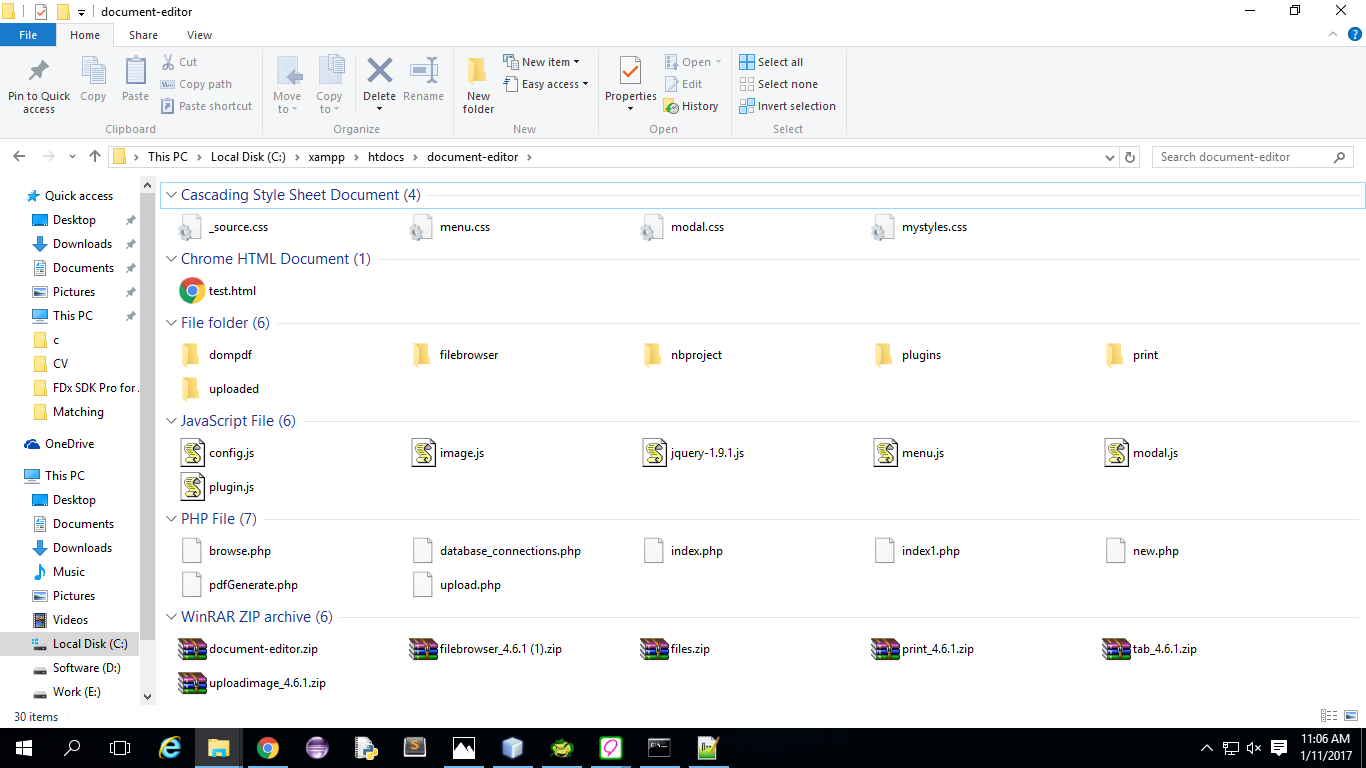The image size is (1366, 768).
Task: Select the jquery-1.9.1.js file
Action: [693, 453]
